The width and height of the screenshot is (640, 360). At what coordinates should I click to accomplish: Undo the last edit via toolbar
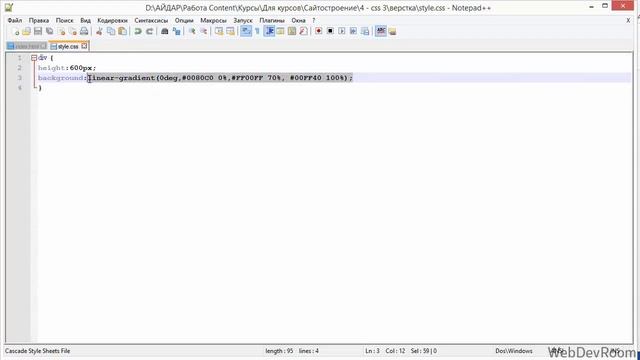(x=138, y=31)
